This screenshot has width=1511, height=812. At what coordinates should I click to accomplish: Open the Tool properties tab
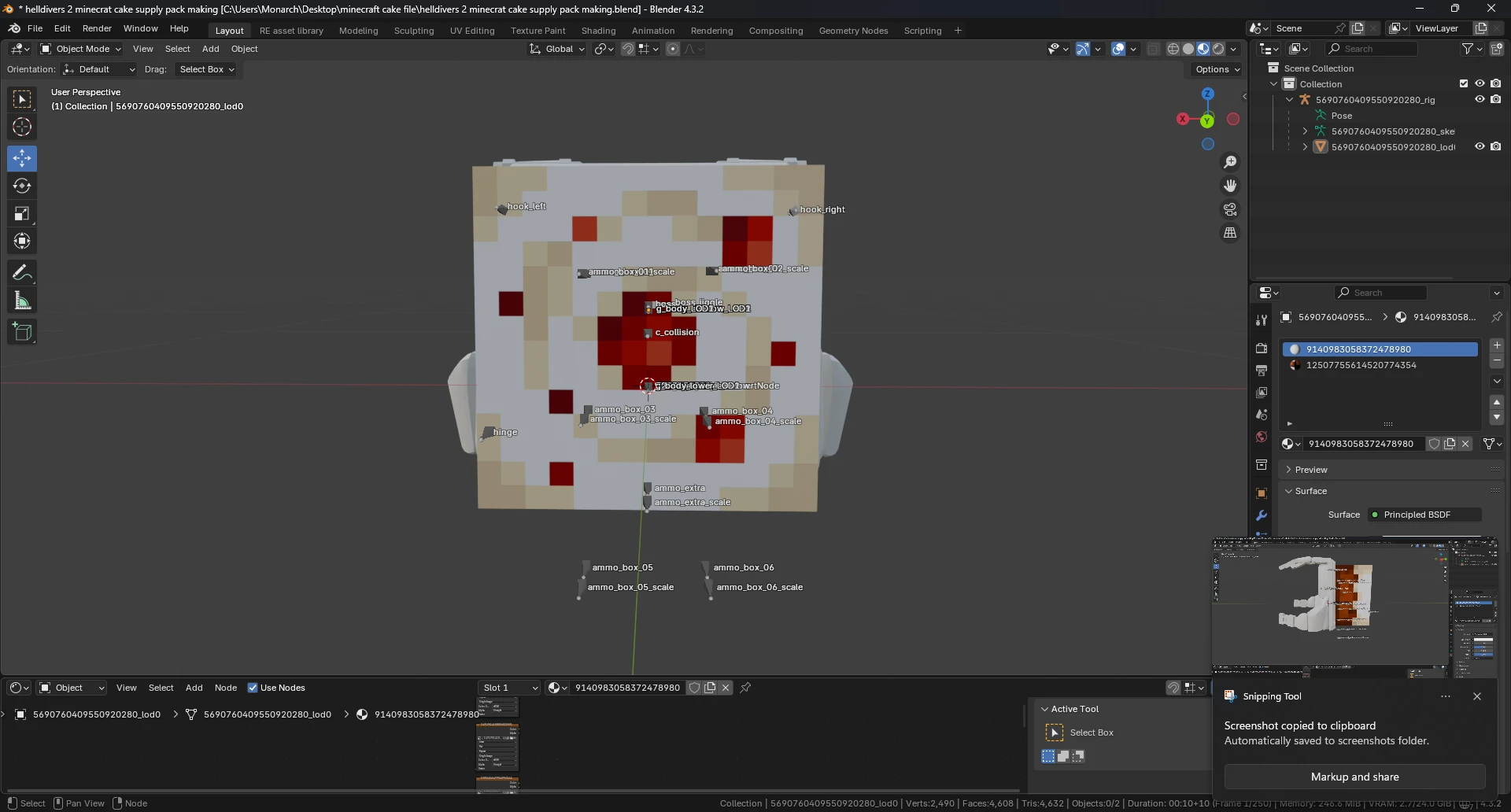click(1262, 319)
